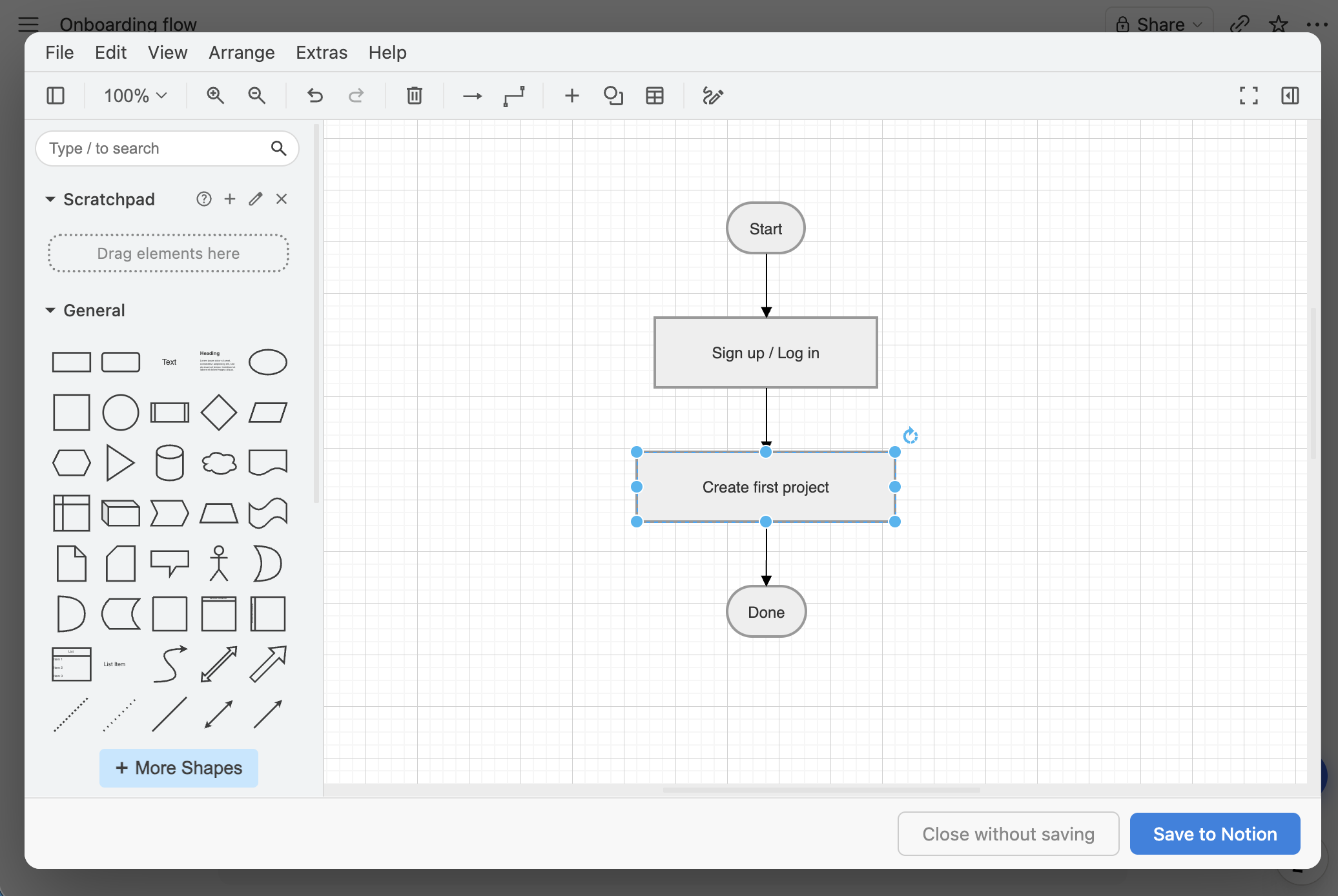The image size is (1338, 896).
Task: Open Scratchpad help question mark
Action: pyautogui.click(x=204, y=199)
